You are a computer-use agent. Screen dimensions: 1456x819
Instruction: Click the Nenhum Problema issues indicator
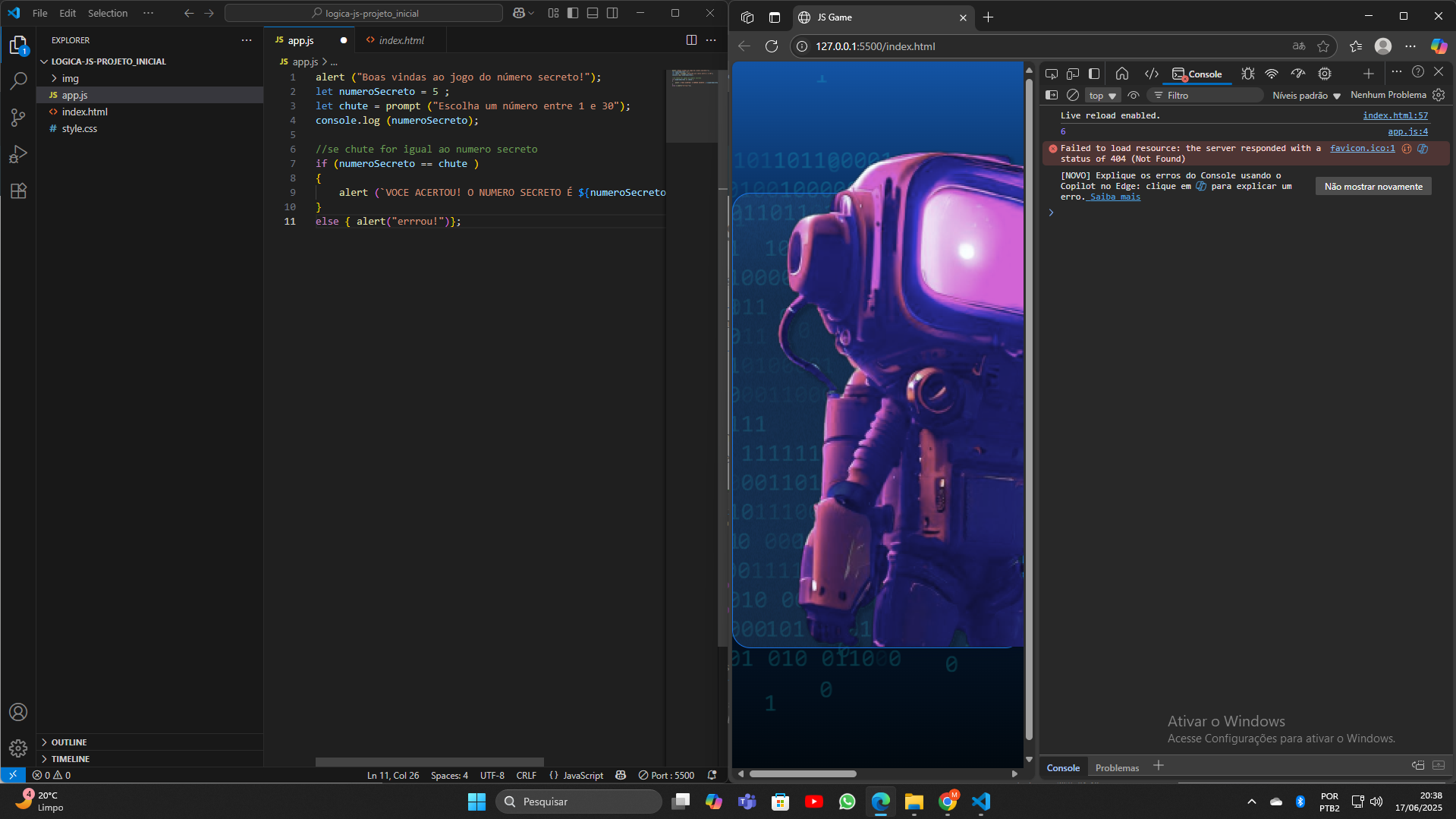[1388, 95]
